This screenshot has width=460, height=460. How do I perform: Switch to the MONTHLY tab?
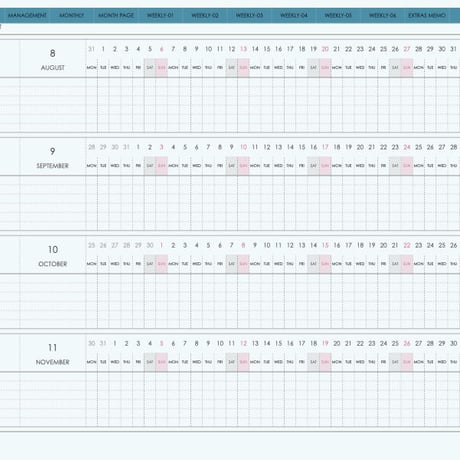(71, 15)
